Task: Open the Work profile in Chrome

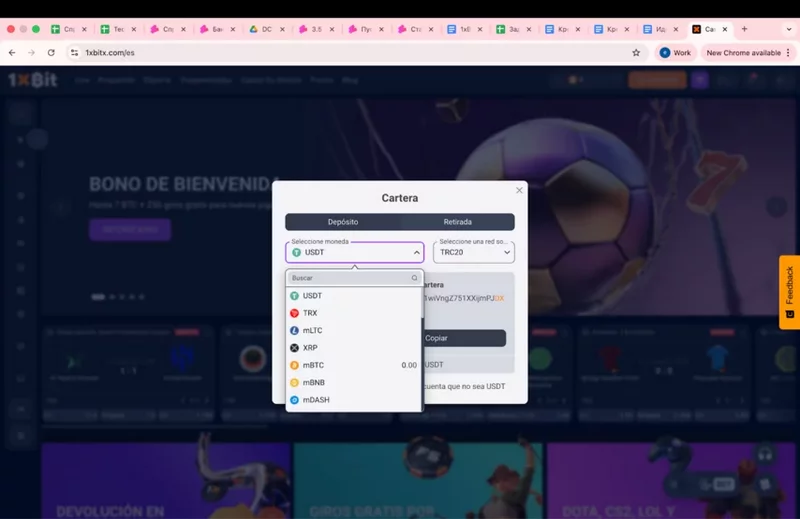Action: (x=676, y=52)
